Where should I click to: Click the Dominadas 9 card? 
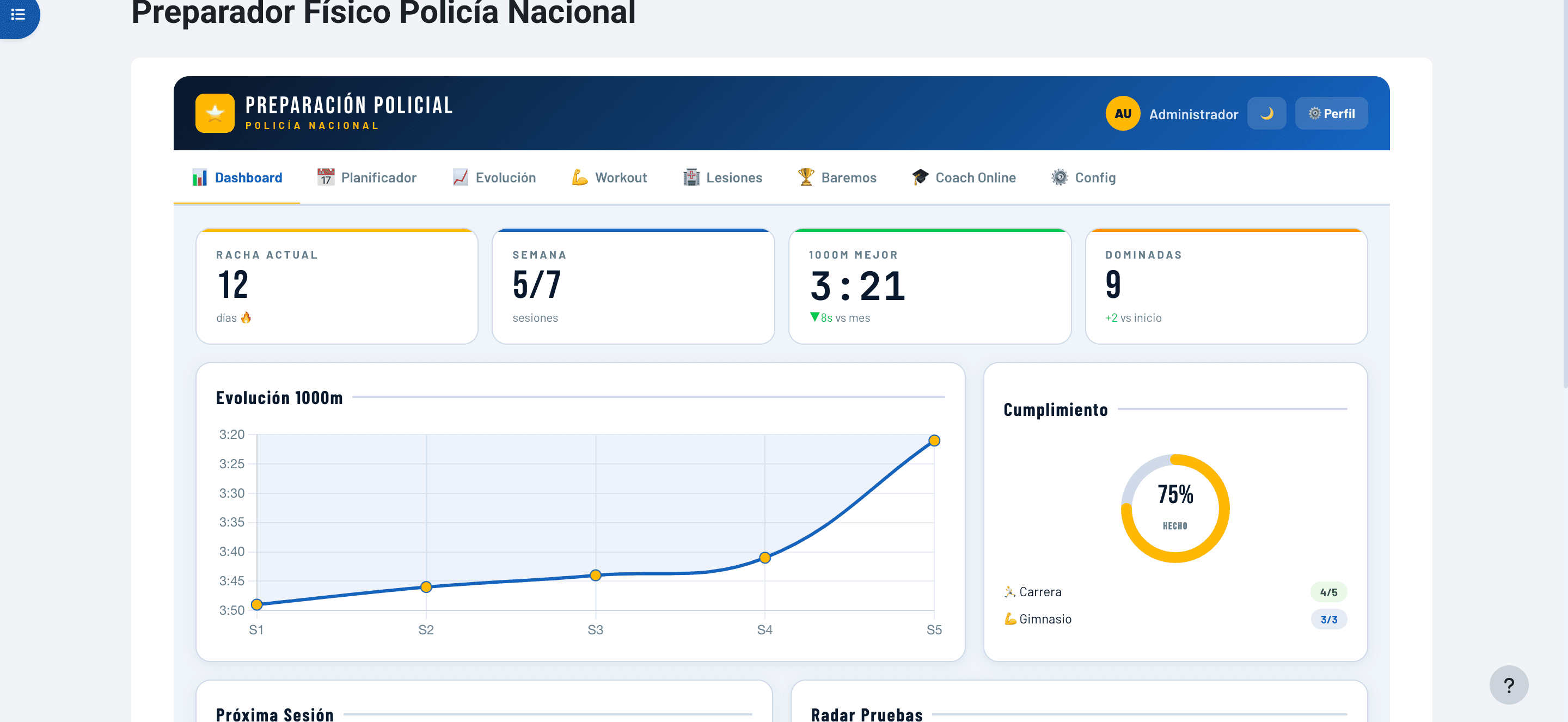(1226, 286)
